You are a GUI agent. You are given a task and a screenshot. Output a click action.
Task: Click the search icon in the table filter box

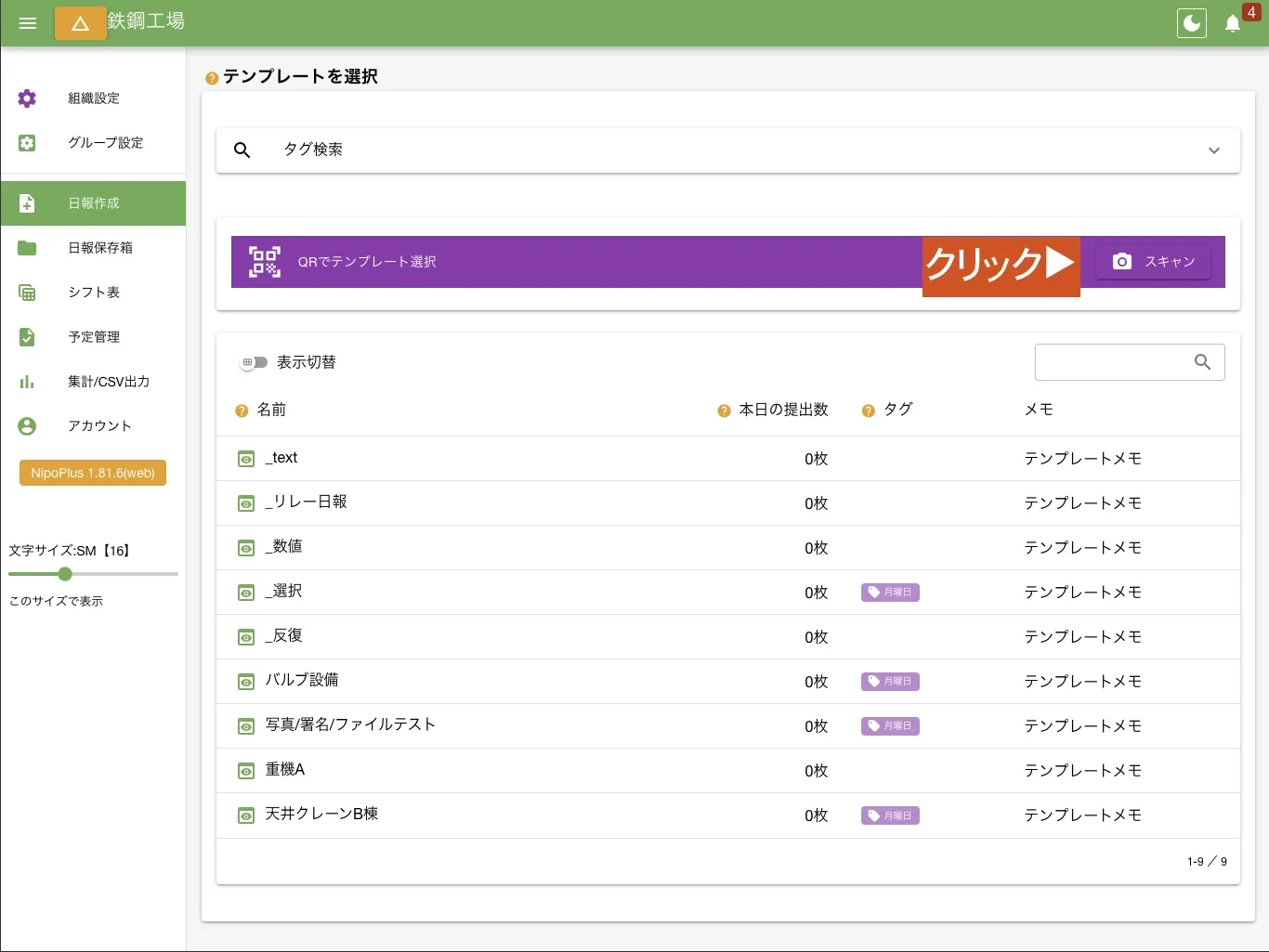point(1202,362)
